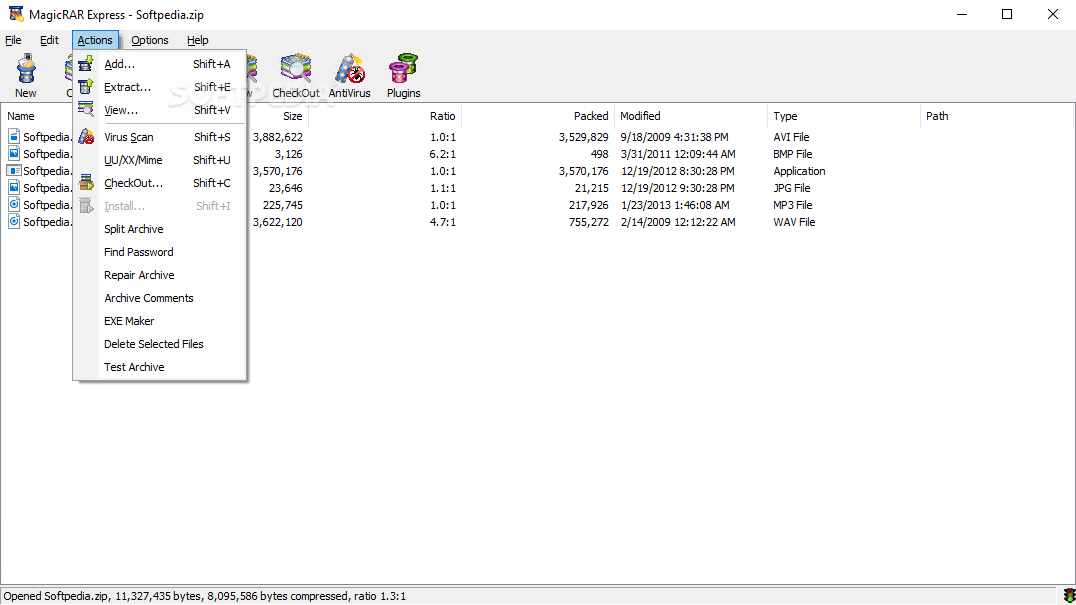This screenshot has height=605, width=1076.
Task: Open the Edit menu
Action: [49, 40]
